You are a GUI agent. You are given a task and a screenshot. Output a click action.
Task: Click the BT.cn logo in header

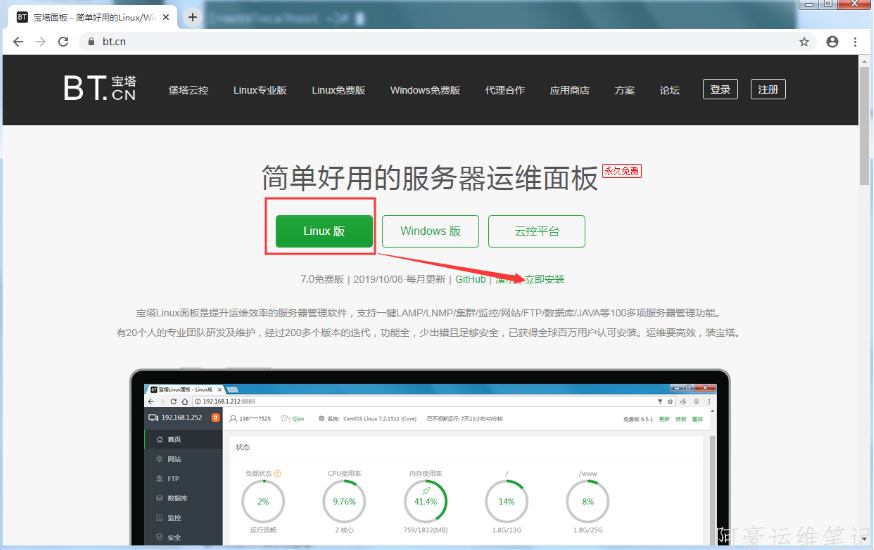(99, 89)
